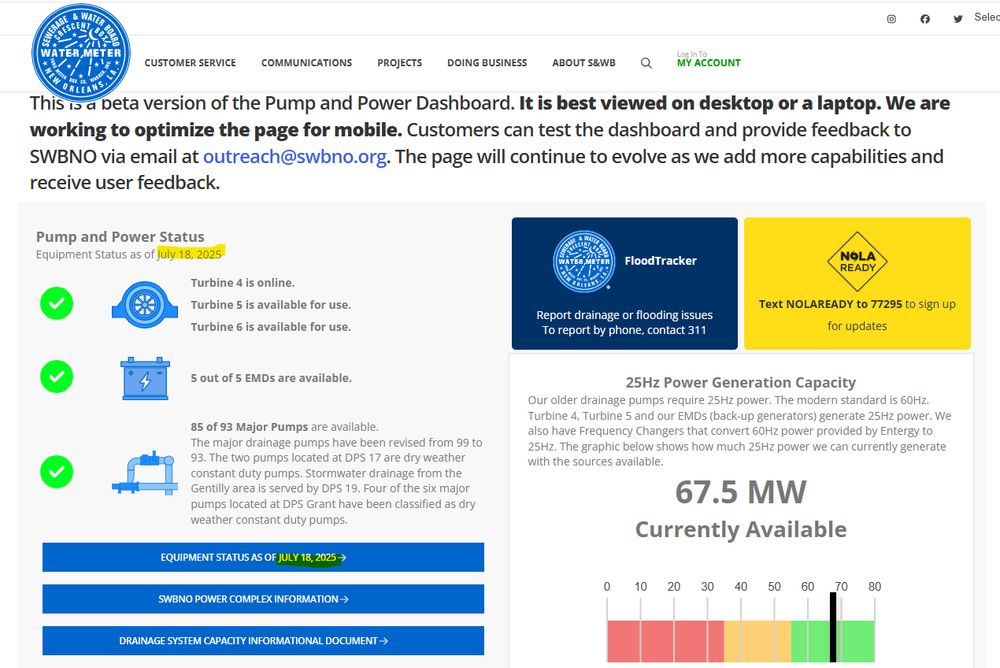Click the blue turbine icon
This screenshot has width=1000, height=668.
(145, 304)
